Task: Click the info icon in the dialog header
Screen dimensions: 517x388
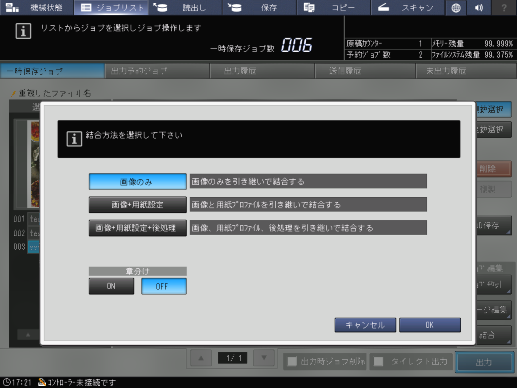Action: pyautogui.click(x=74, y=139)
